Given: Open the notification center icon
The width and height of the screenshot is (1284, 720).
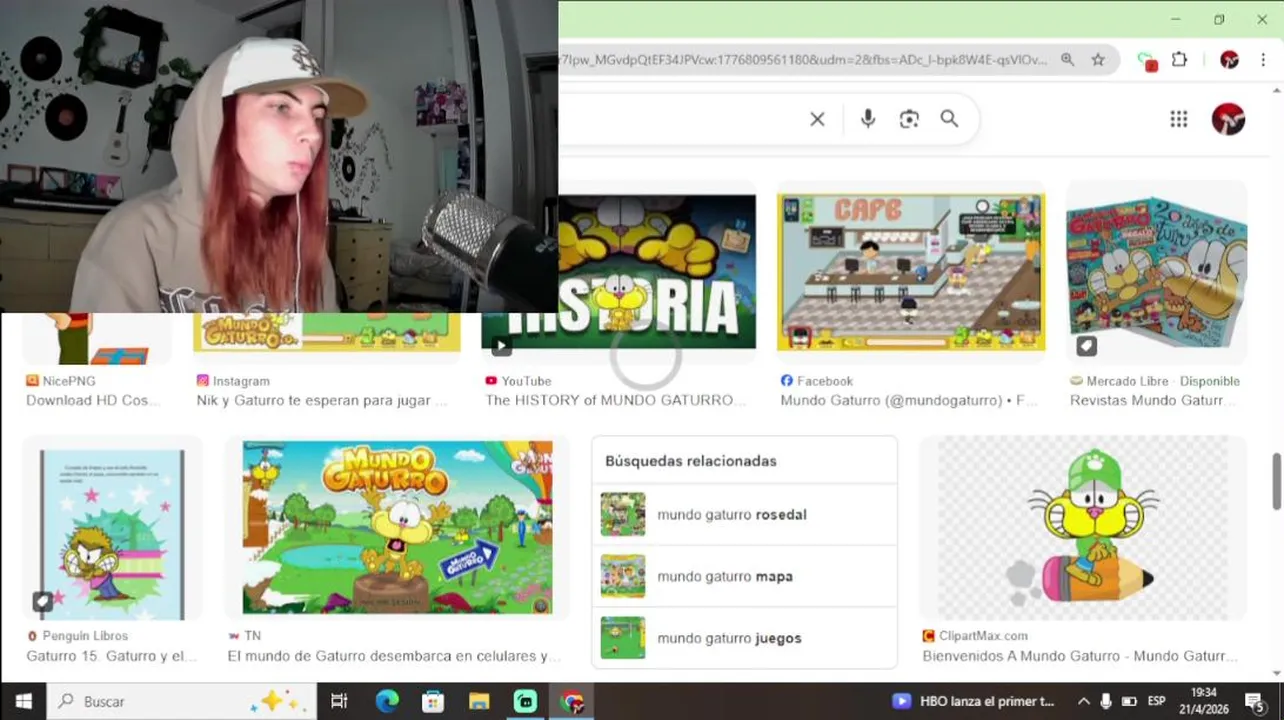Looking at the screenshot, I should [1254, 701].
